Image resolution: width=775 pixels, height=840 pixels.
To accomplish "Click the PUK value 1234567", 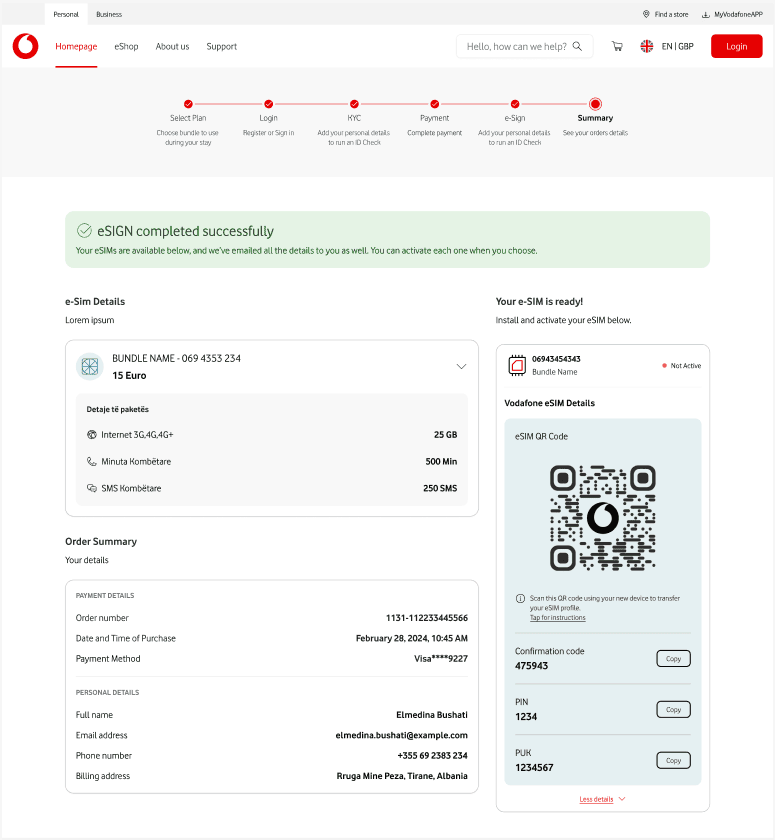I will (x=534, y=767).
